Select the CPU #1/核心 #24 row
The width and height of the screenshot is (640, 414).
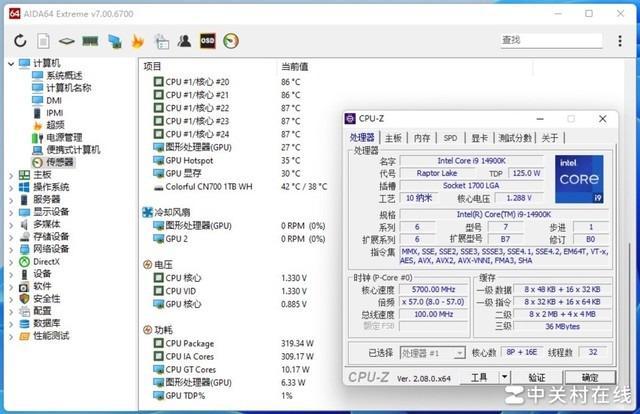click(x=227, y=134)
